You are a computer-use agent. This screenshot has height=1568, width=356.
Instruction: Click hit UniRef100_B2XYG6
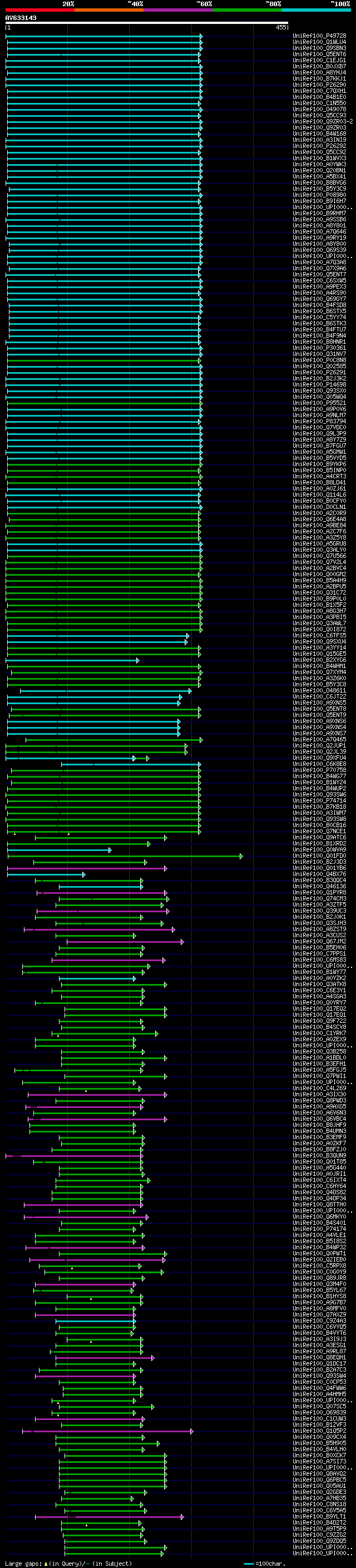[x=319, y=660]
